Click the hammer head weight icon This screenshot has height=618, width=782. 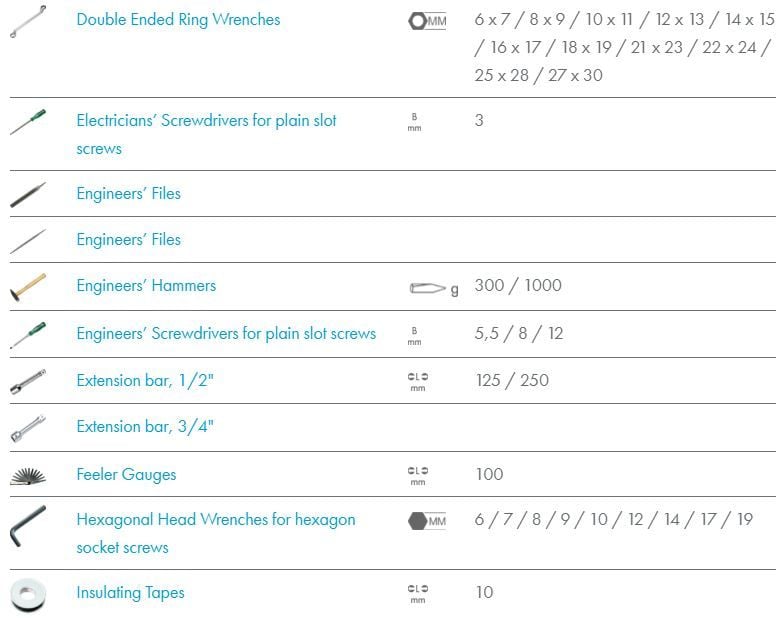[x=433, y=288]
